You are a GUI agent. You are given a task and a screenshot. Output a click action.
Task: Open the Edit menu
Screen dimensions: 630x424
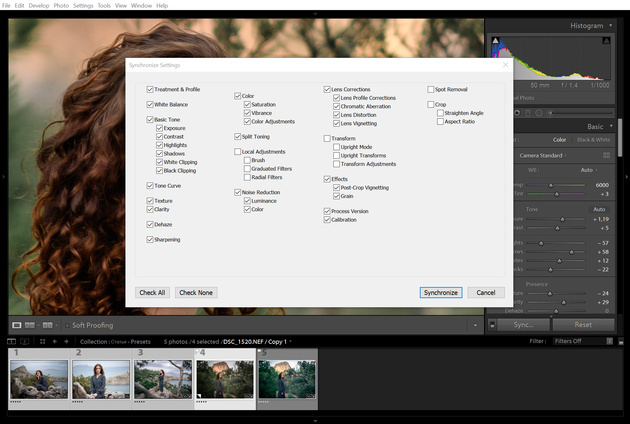click(x=19, y=6)
